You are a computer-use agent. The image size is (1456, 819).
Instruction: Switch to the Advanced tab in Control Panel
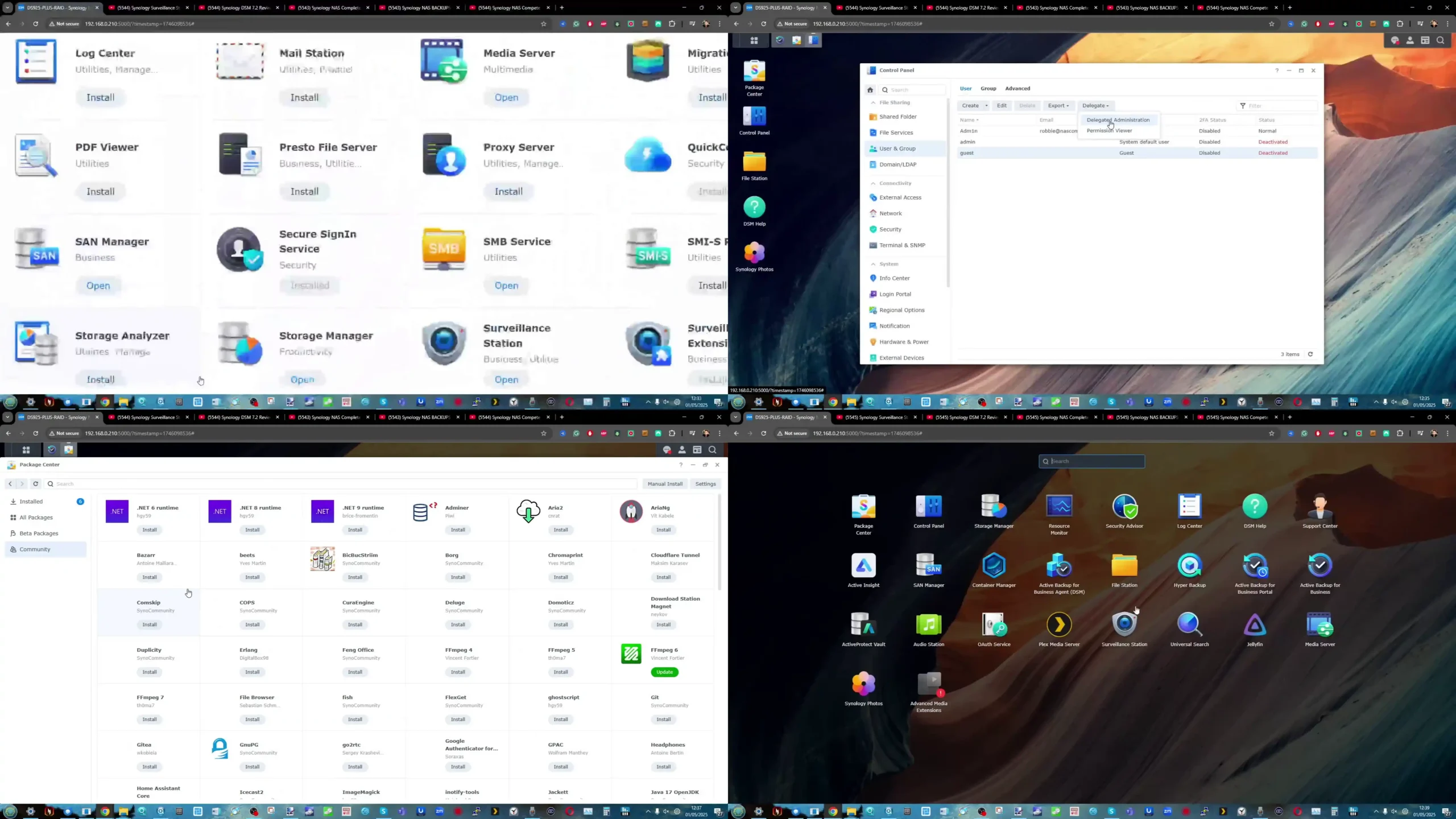[1017, 89]
